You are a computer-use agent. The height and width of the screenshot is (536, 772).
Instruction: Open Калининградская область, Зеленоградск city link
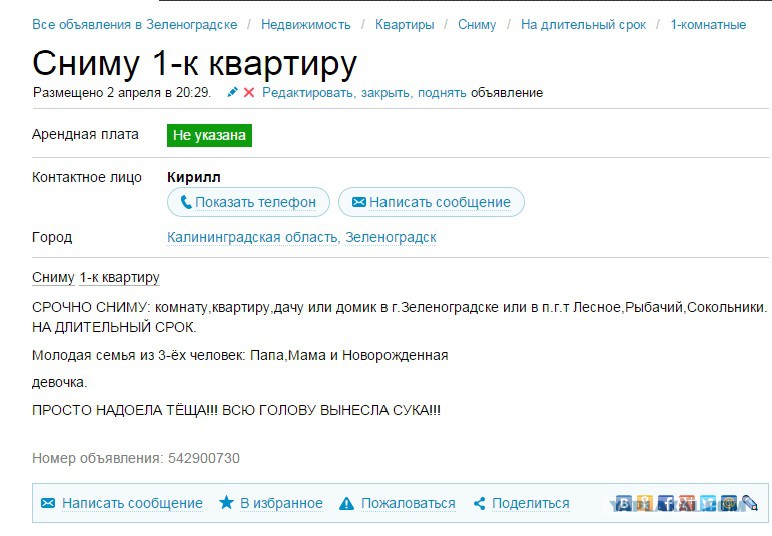tap(302, 238)
